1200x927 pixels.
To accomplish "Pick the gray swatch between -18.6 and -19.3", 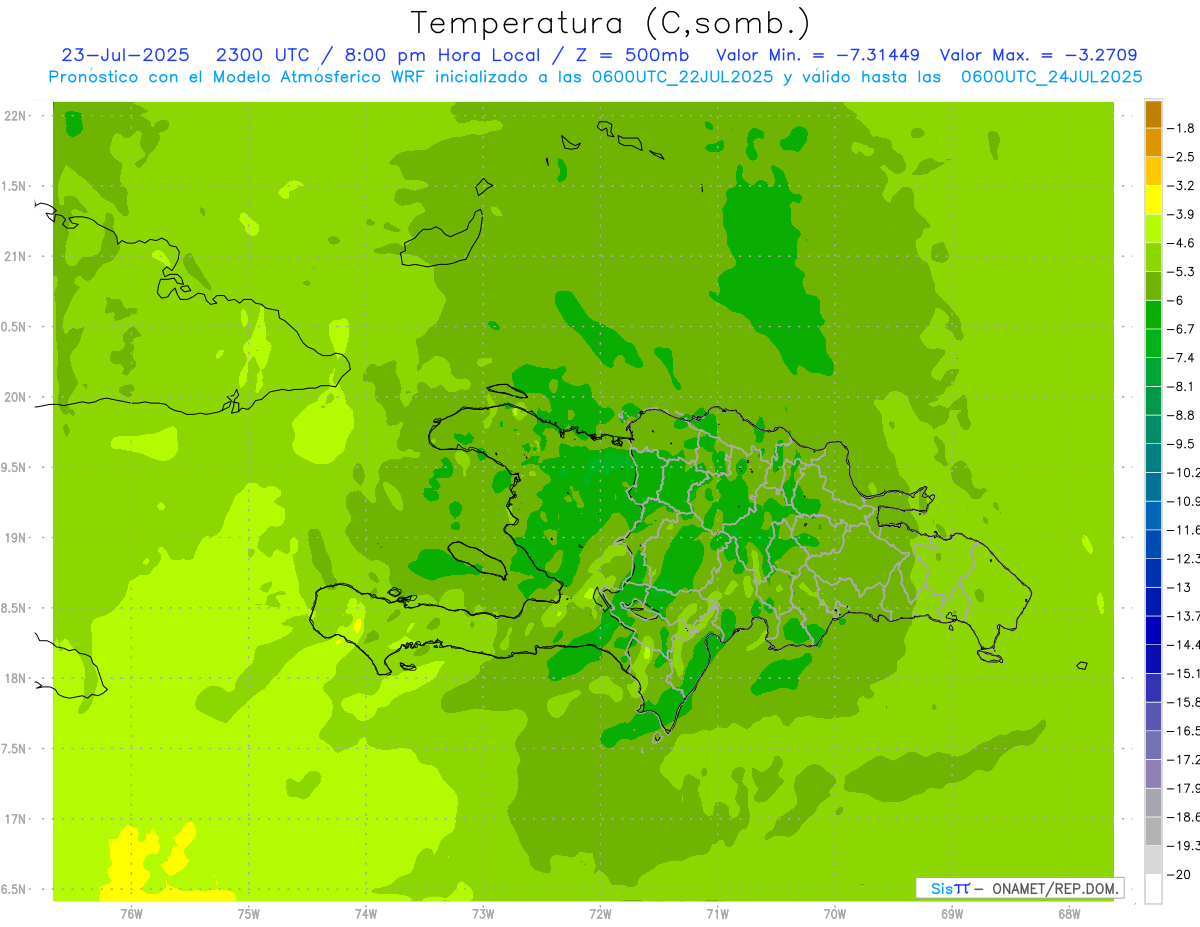I will click(1153, 832).
